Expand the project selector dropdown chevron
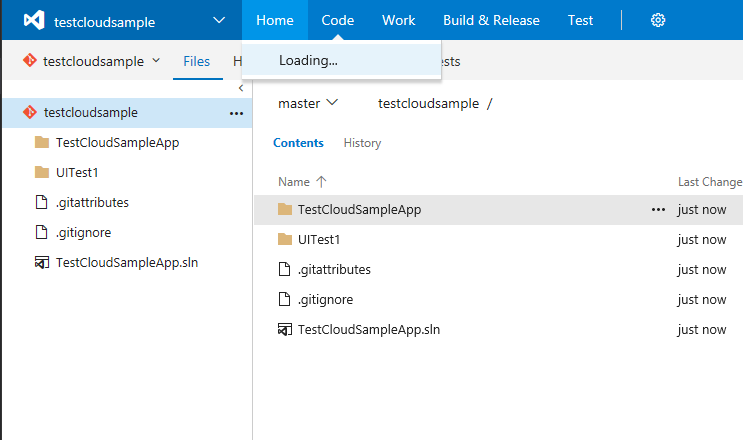Screen dimensions: 743x440 220,20
